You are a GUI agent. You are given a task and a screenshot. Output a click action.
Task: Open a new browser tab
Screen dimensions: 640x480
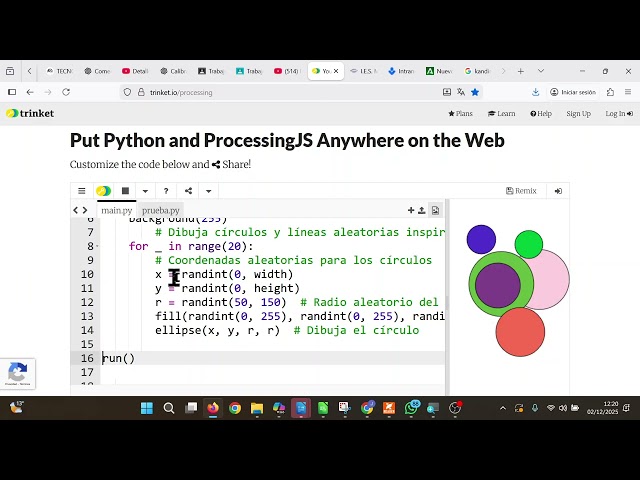(520, 71)
